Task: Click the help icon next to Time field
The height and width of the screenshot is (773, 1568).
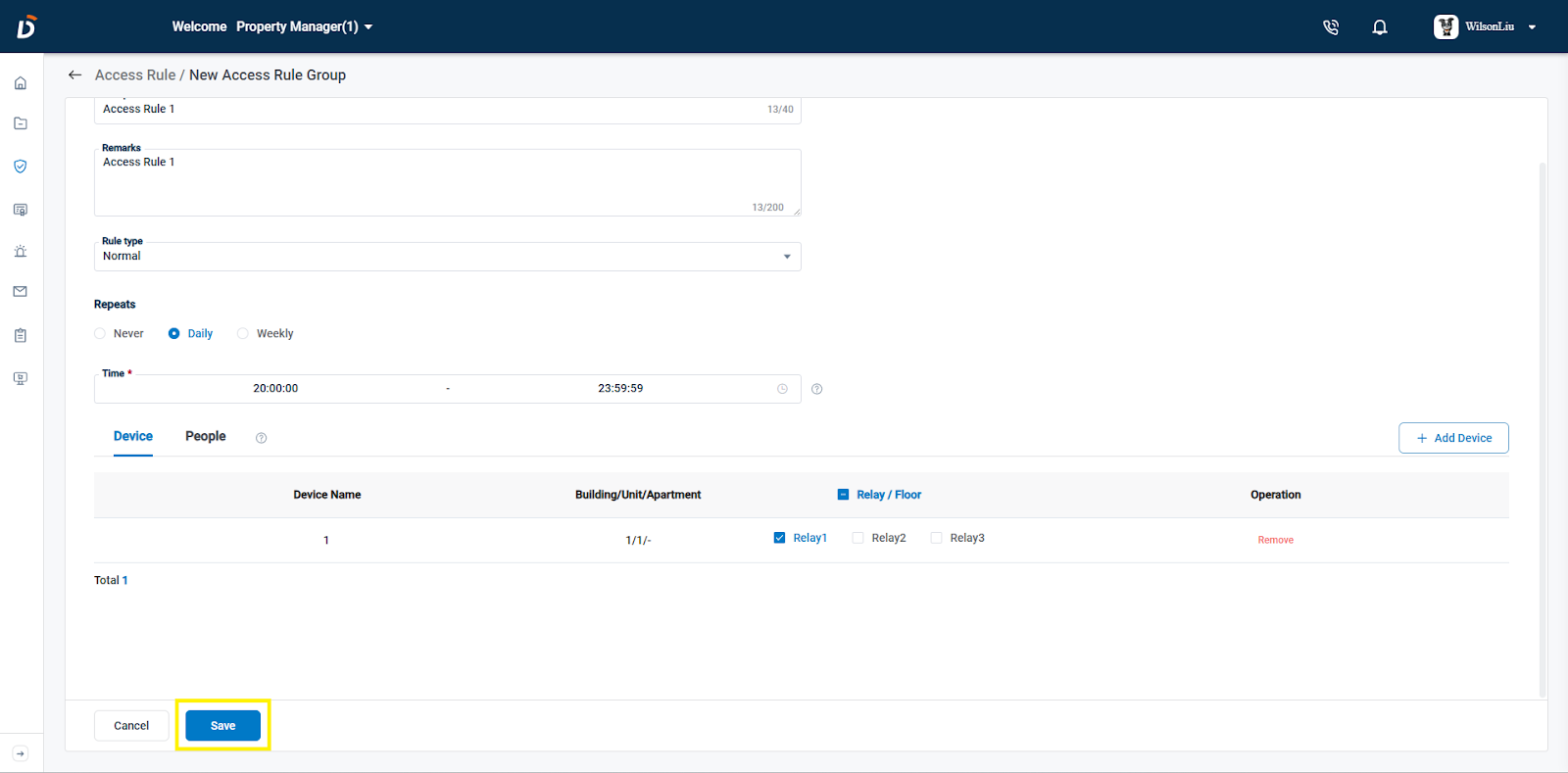Action: point(816,389)
